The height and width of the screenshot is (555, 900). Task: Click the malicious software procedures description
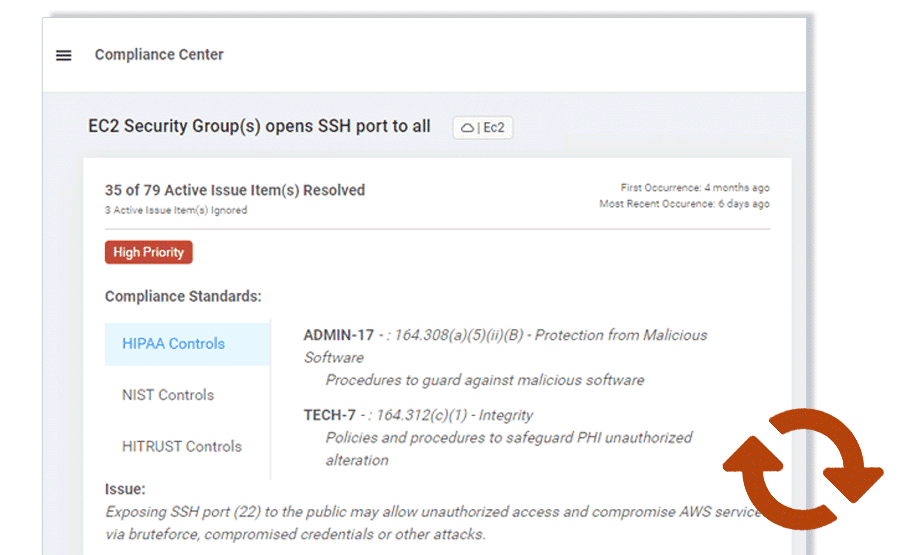[x=485, y=380]
